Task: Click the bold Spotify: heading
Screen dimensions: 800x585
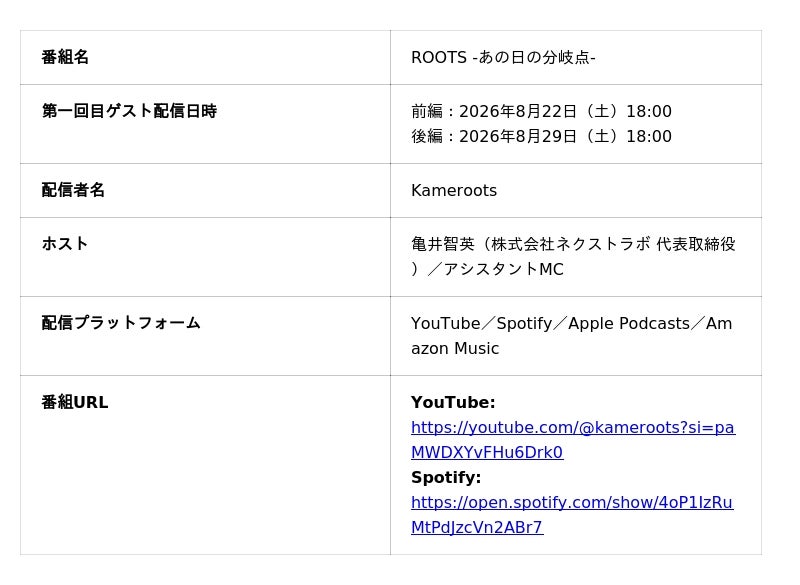Action: [x=446, y=477]
